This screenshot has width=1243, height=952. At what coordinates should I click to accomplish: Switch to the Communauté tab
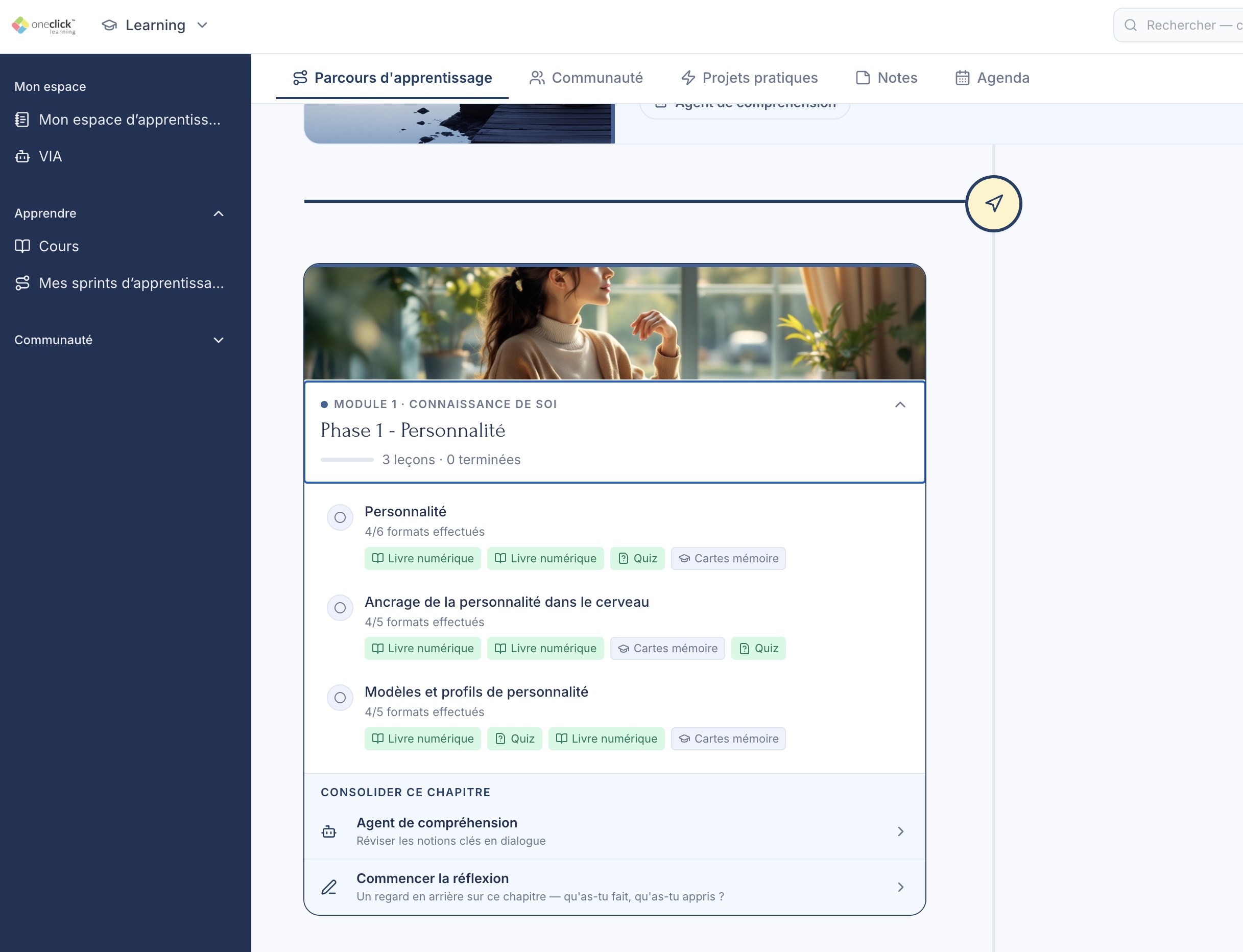tap(586, 78)
